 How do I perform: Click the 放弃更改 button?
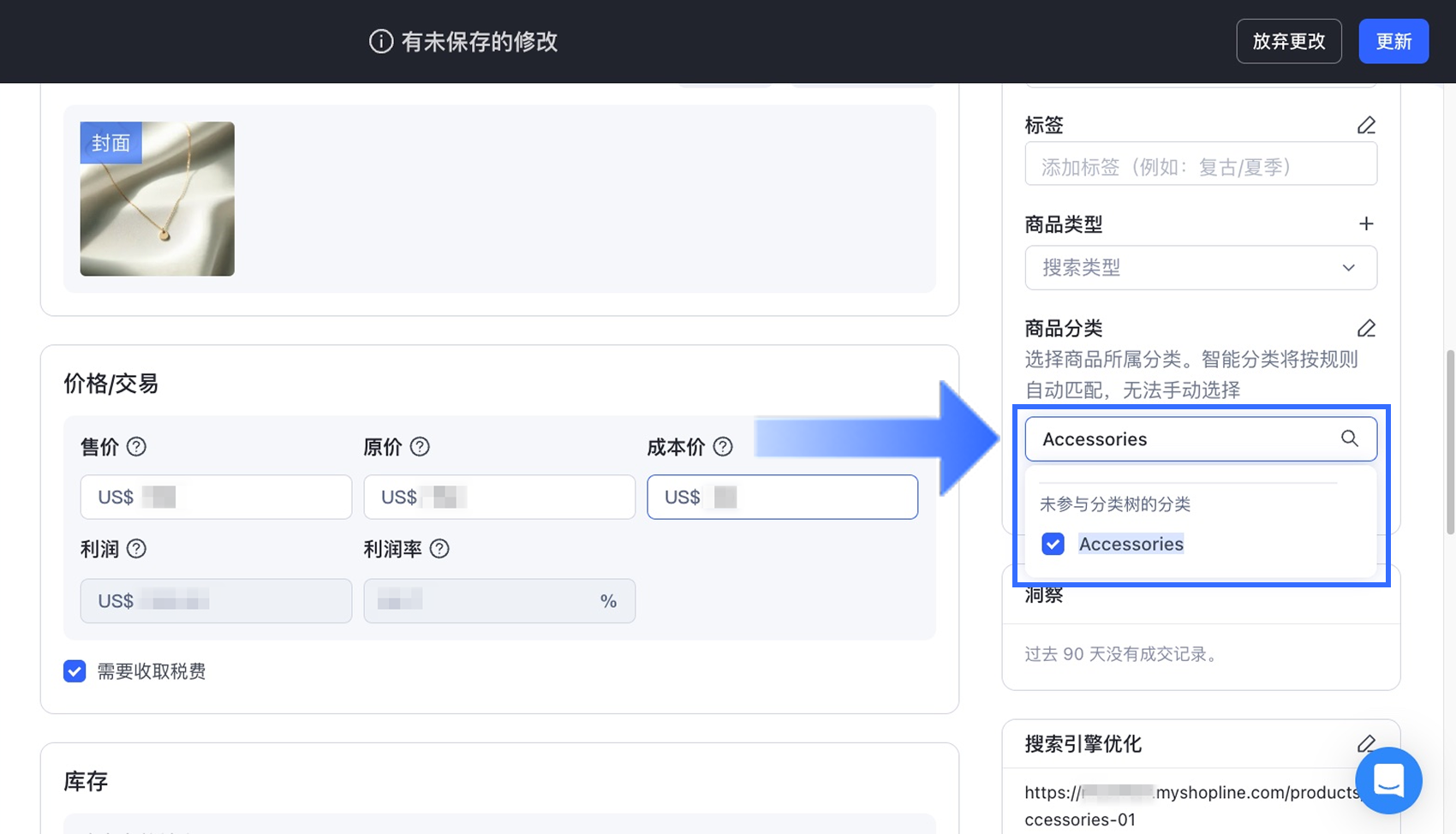click(1288, 40)
